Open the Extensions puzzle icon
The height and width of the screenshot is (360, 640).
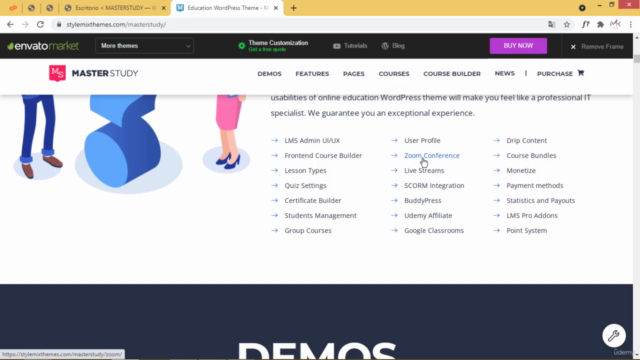pyautogui.click(x=600, y=24)
